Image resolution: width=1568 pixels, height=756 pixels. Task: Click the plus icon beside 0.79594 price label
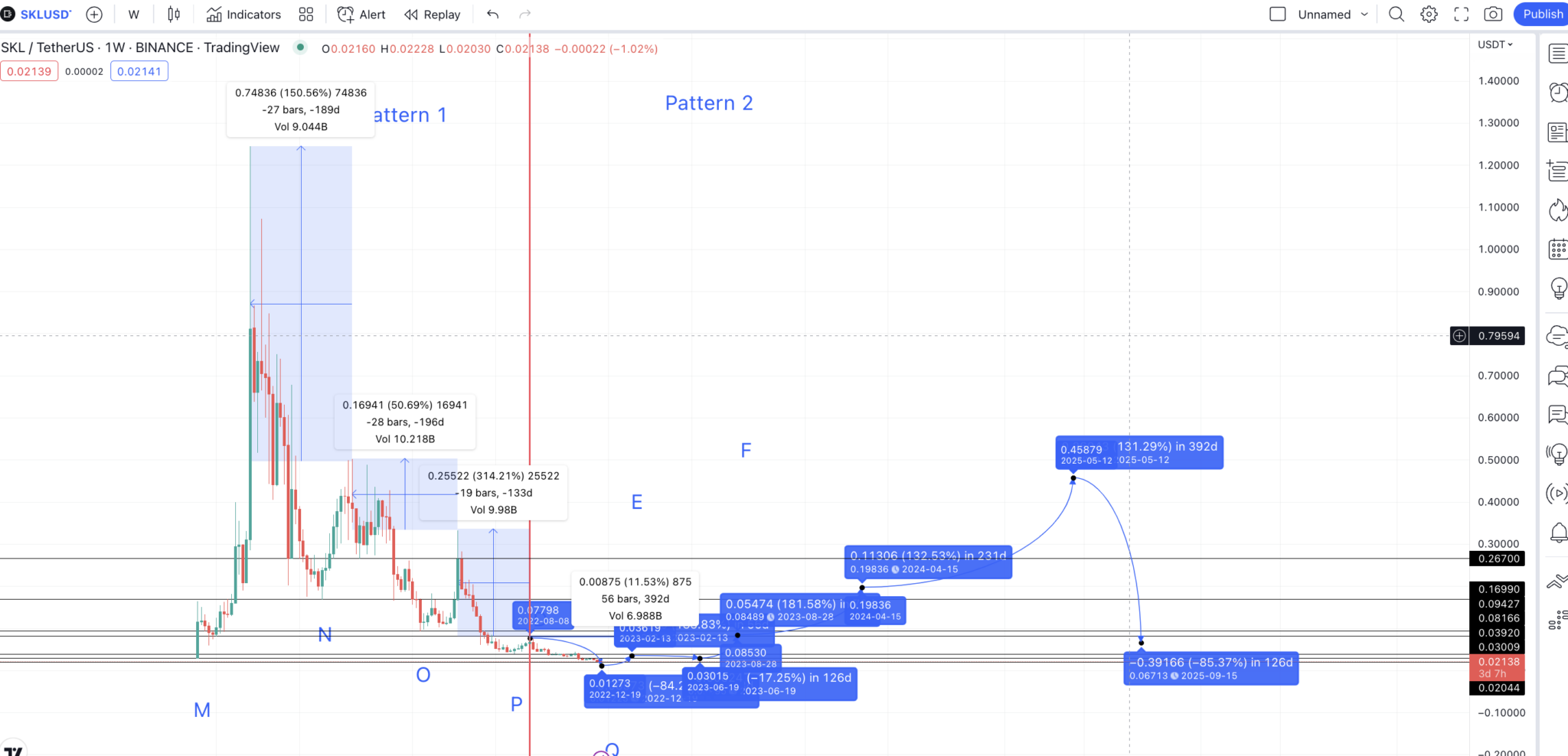[x=1460, y=335]
